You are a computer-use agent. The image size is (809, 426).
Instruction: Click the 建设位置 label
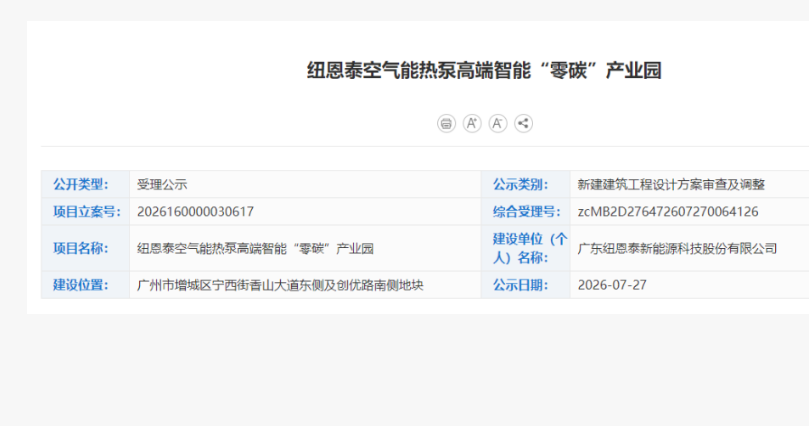80,285
